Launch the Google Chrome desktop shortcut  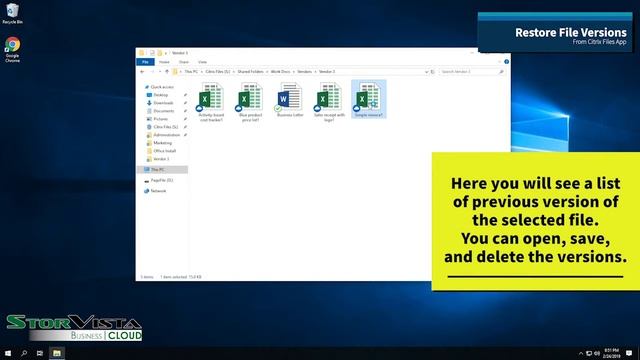click(x=12, y=49)
